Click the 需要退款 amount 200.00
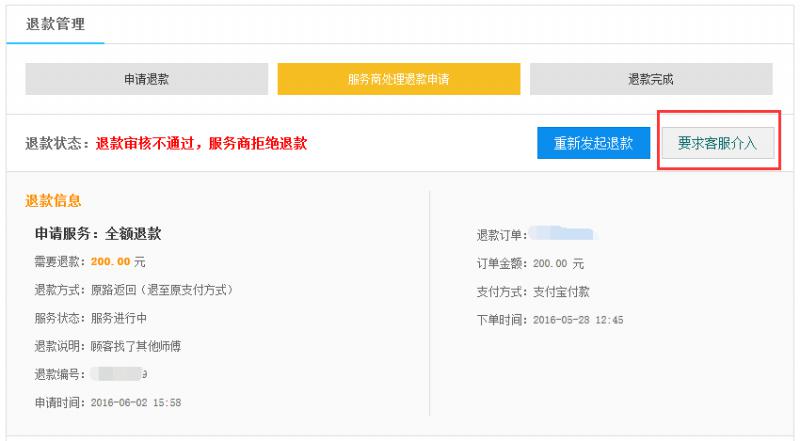800x441 pixels. coord(111,262)
